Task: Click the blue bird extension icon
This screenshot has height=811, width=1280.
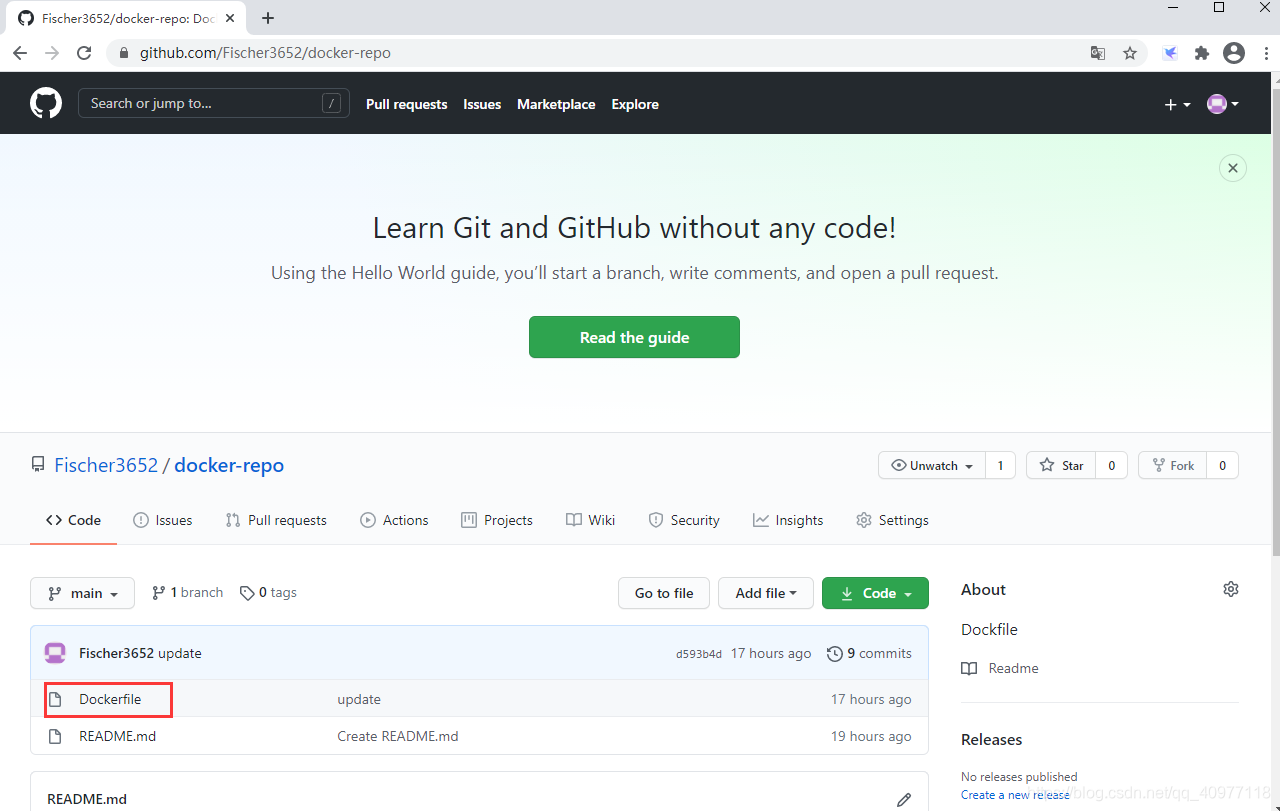Action: [x=1170, y=53]
